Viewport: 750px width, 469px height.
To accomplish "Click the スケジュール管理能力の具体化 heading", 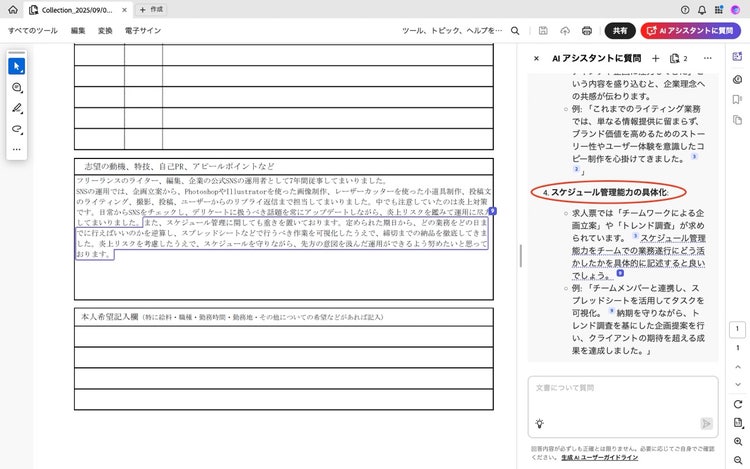I will coord(609,192).
